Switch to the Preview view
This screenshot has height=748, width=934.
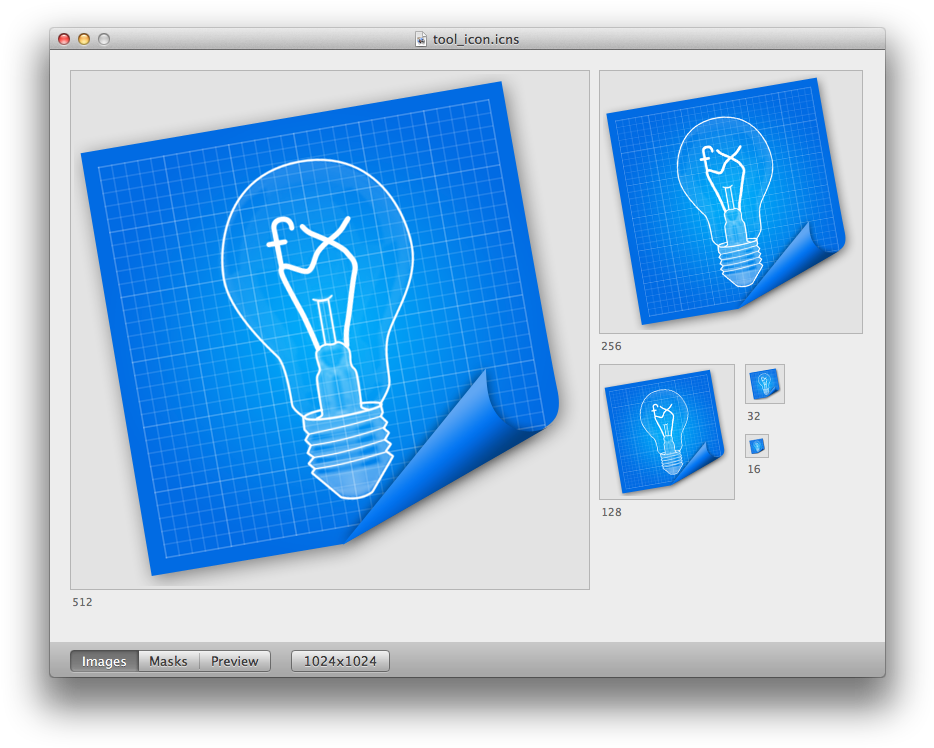234,661
